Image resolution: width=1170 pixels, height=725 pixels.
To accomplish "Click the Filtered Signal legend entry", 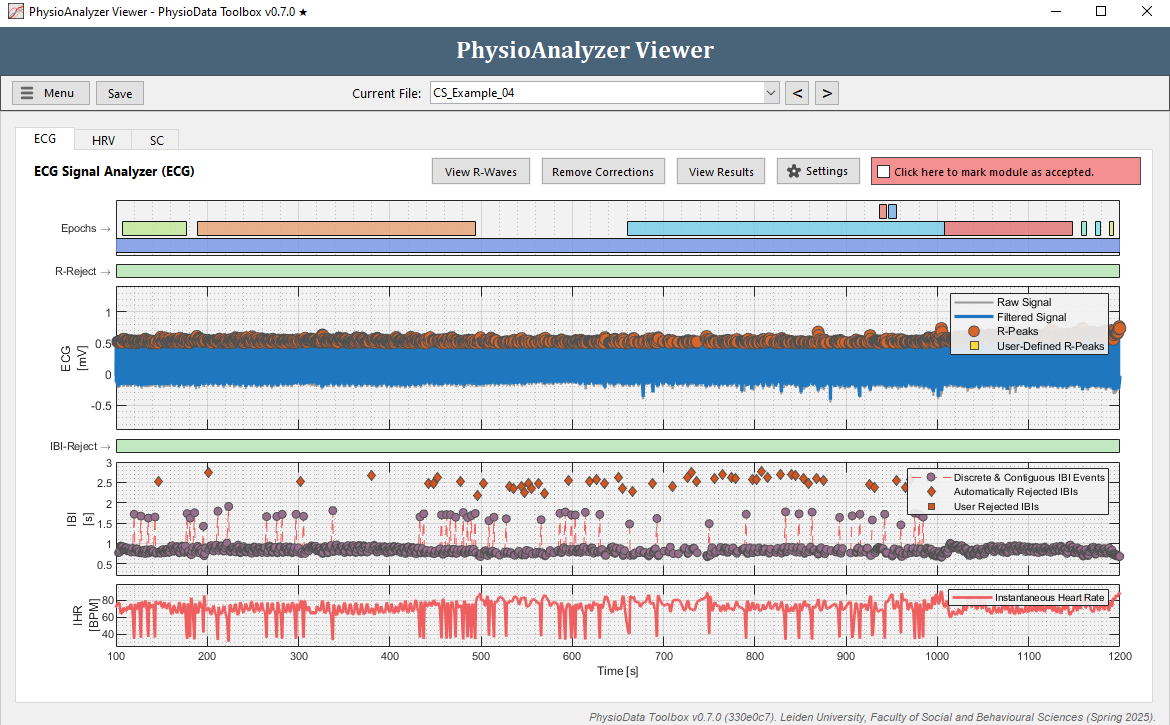I will click(1031, 317).
